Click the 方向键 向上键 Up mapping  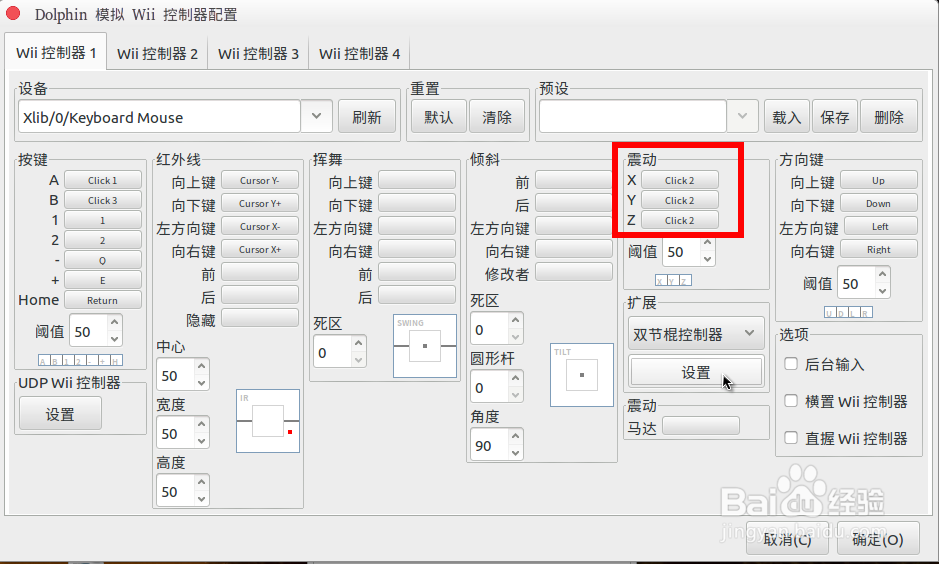(x=879, y=180)
